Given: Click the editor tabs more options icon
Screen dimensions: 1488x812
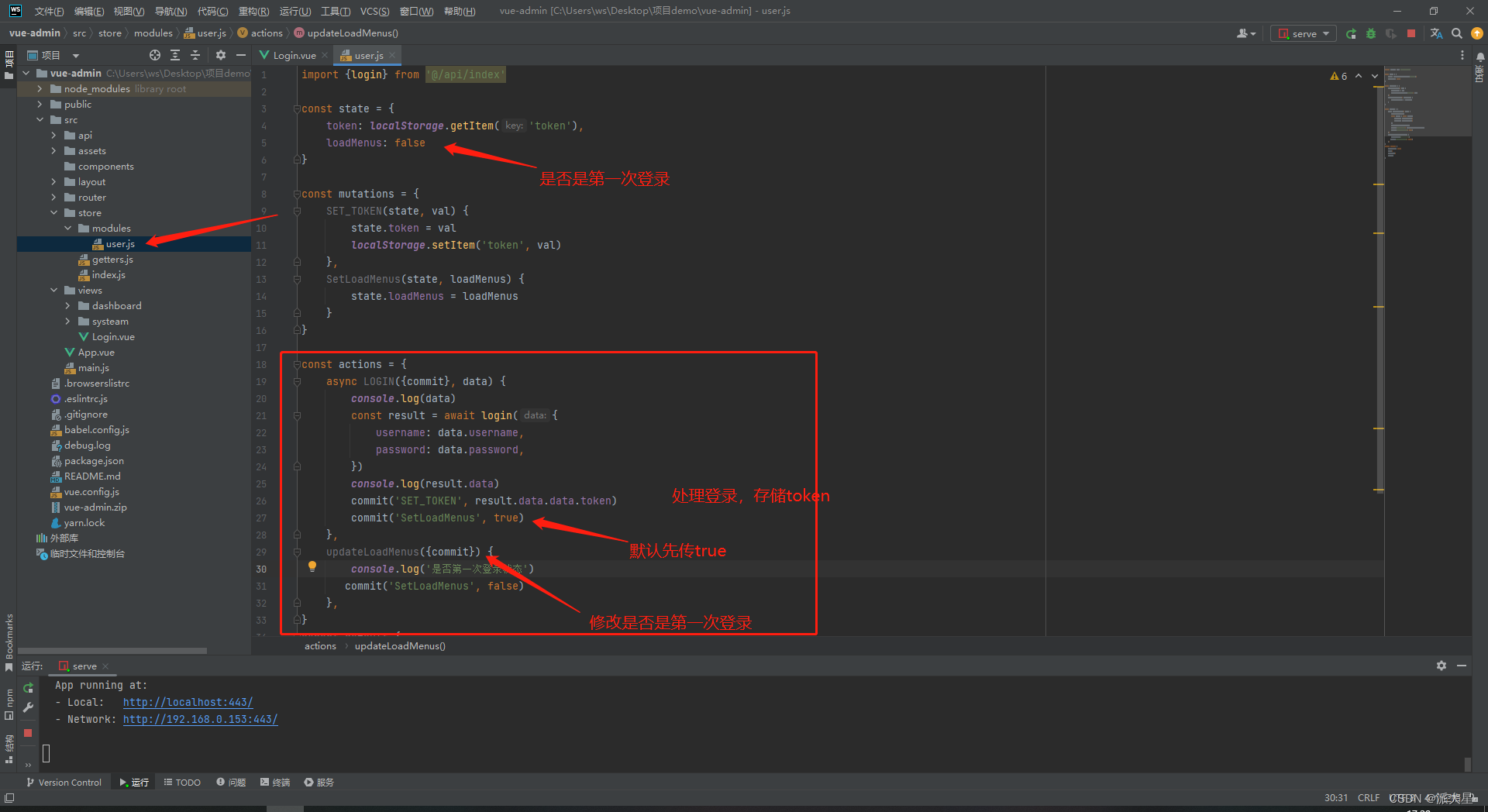Looking at the screenshot, I should coord(1462,55).
